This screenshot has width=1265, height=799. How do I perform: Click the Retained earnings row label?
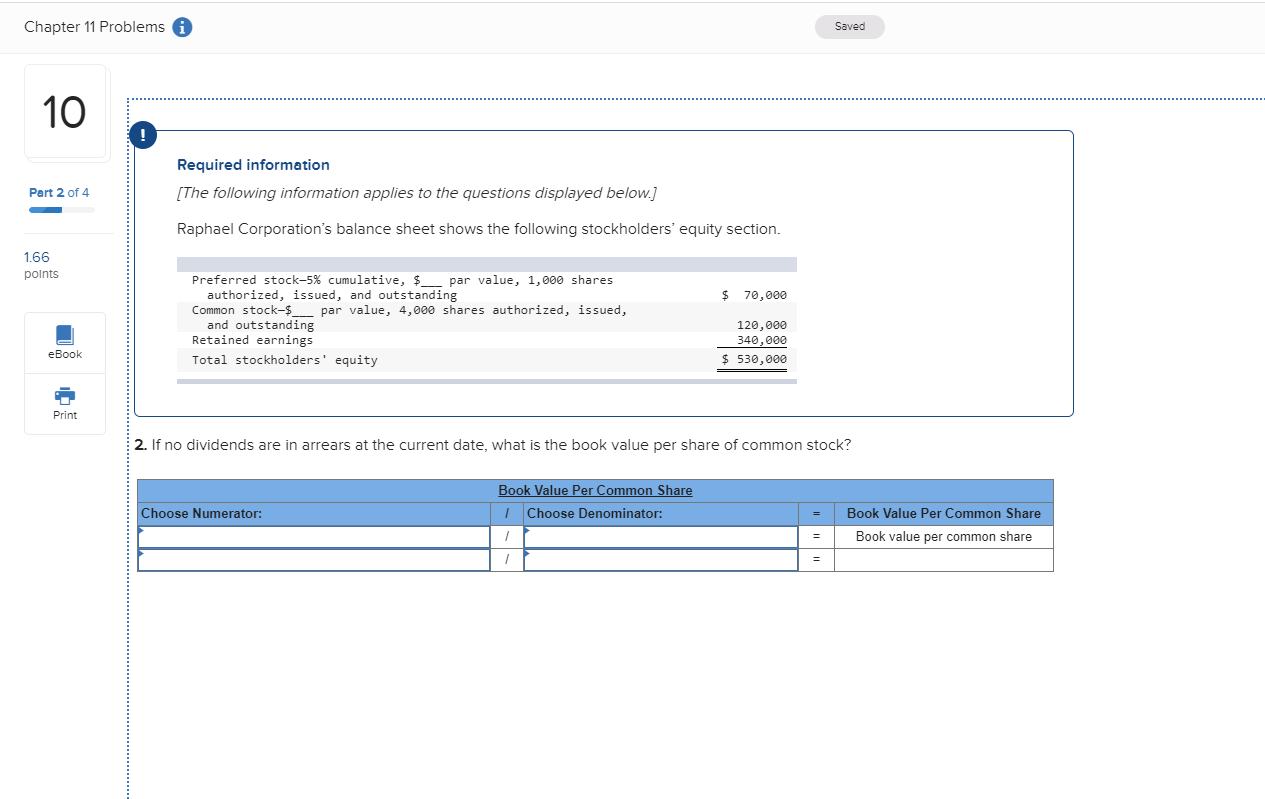[x=252, y=340]
